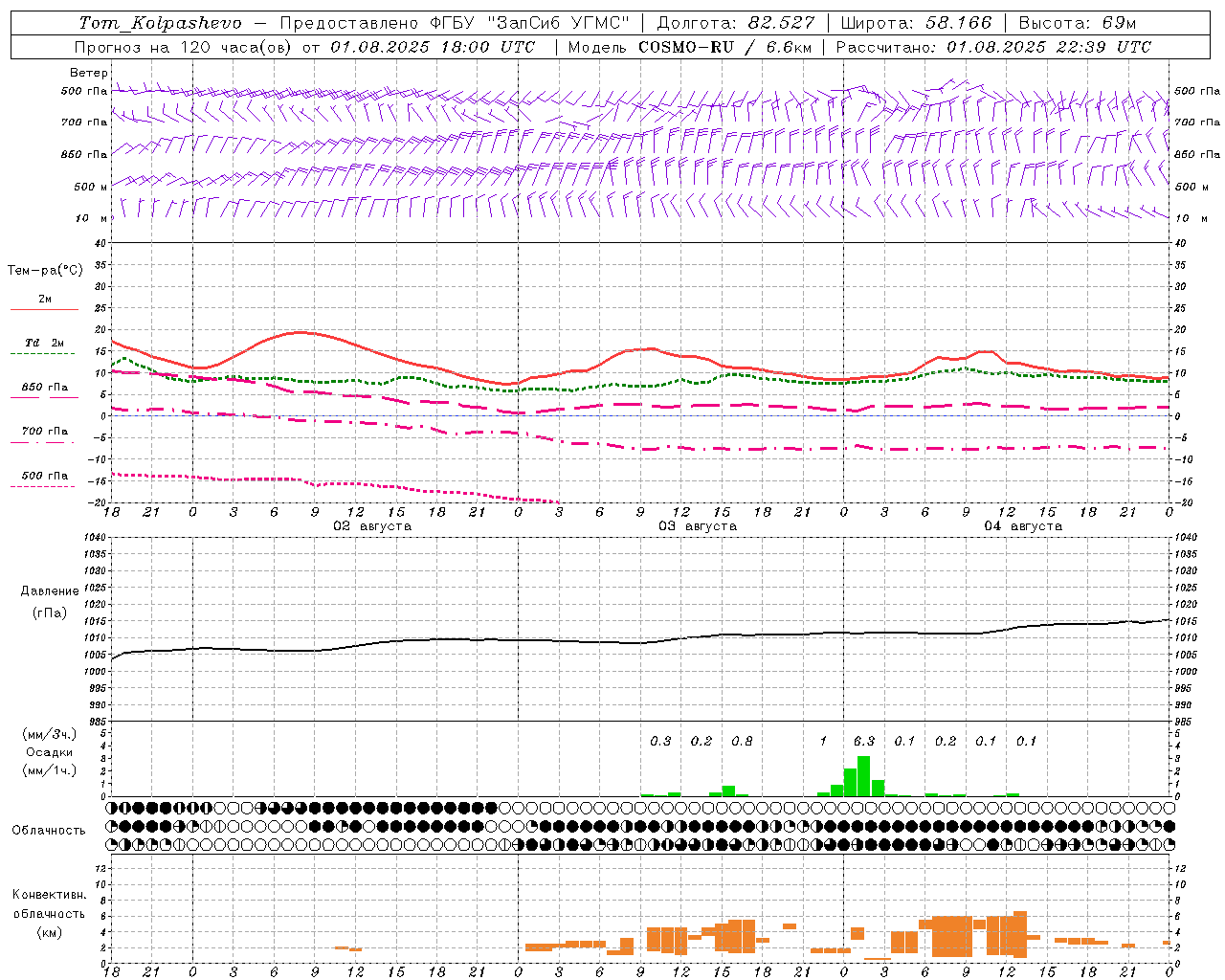Click the station name Tom_Kolpashevo
The width and height of the screenshot is (1225, 980).
click(160, 23)
